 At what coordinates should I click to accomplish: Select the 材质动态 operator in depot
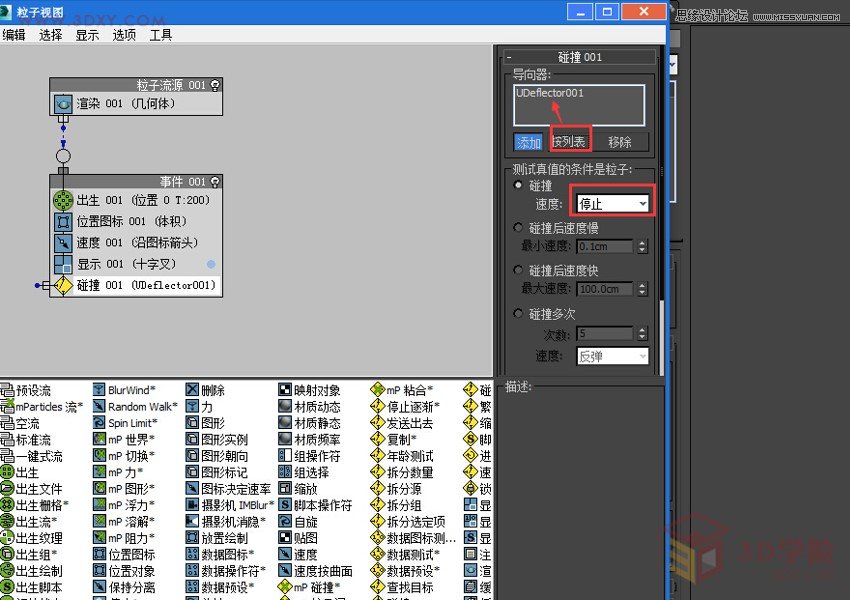click(x=285, y=407)
